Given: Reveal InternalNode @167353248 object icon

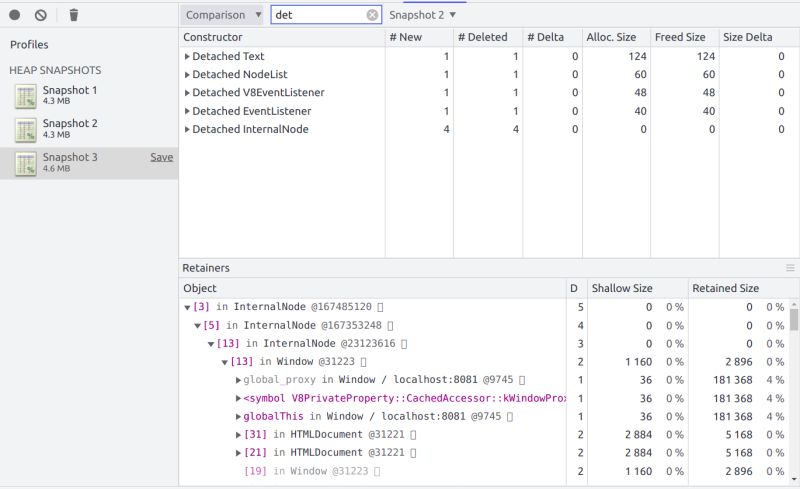Looking at the screenshot, I should click(390, 326).
